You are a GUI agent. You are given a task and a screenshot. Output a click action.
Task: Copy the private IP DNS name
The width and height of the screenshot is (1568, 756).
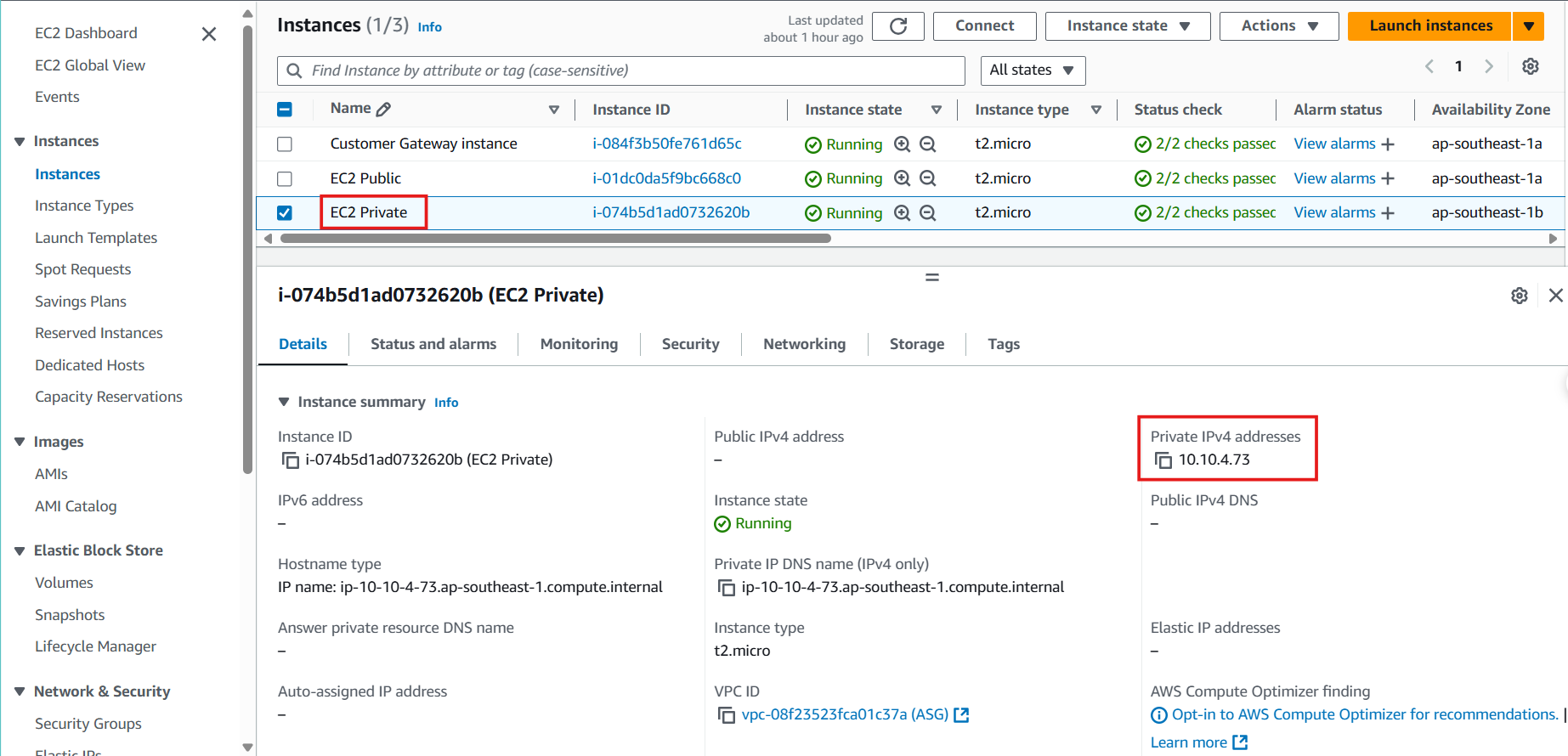coord(727,588)
